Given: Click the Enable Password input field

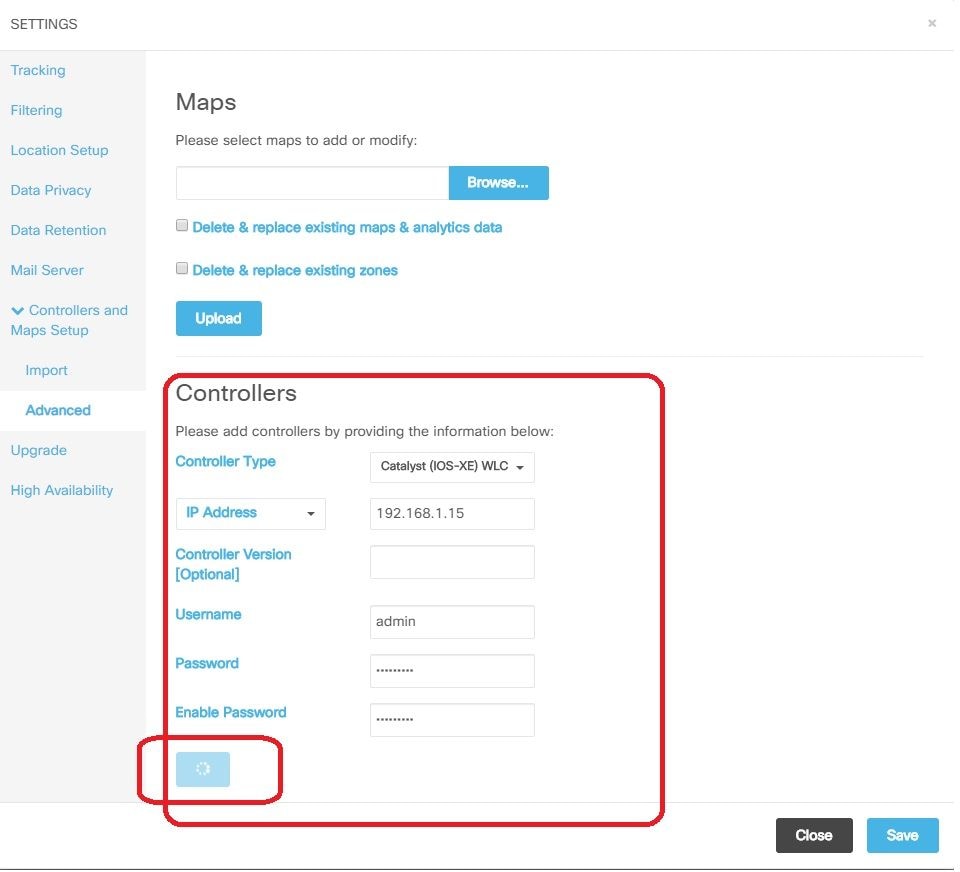Looking at the screenshot, I should (x=452, y=720).
